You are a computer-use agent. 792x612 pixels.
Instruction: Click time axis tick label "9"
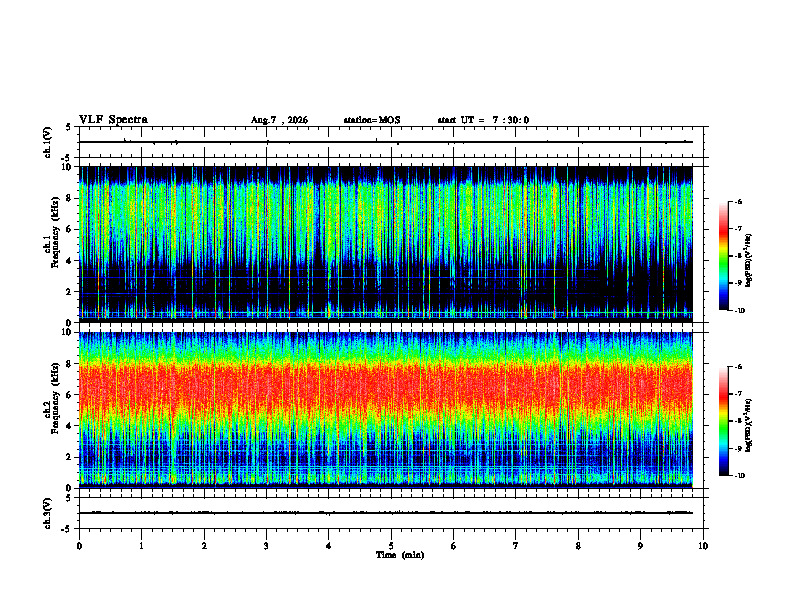tap(640, 546)
